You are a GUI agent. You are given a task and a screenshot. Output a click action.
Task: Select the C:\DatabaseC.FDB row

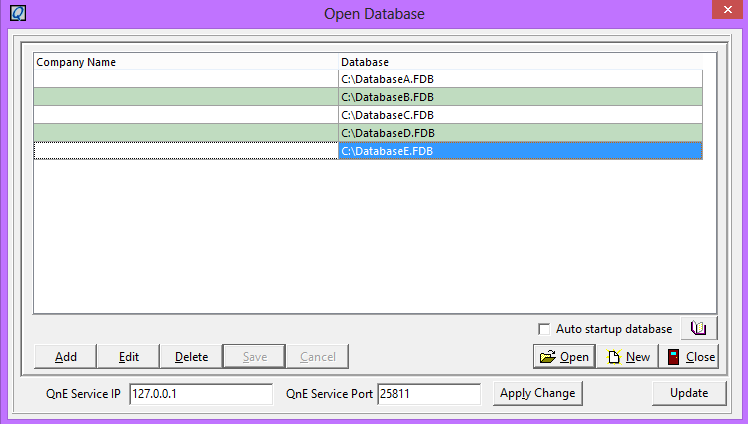(368, 115)
